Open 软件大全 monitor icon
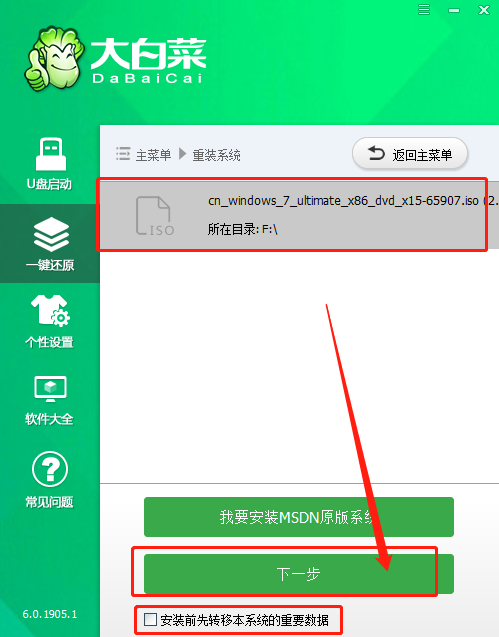The width and height of the screenshot is (499, 637). pos(50,389)
